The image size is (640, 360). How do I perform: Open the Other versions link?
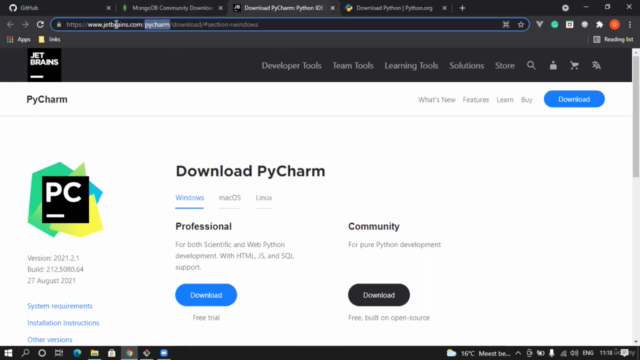50,339
